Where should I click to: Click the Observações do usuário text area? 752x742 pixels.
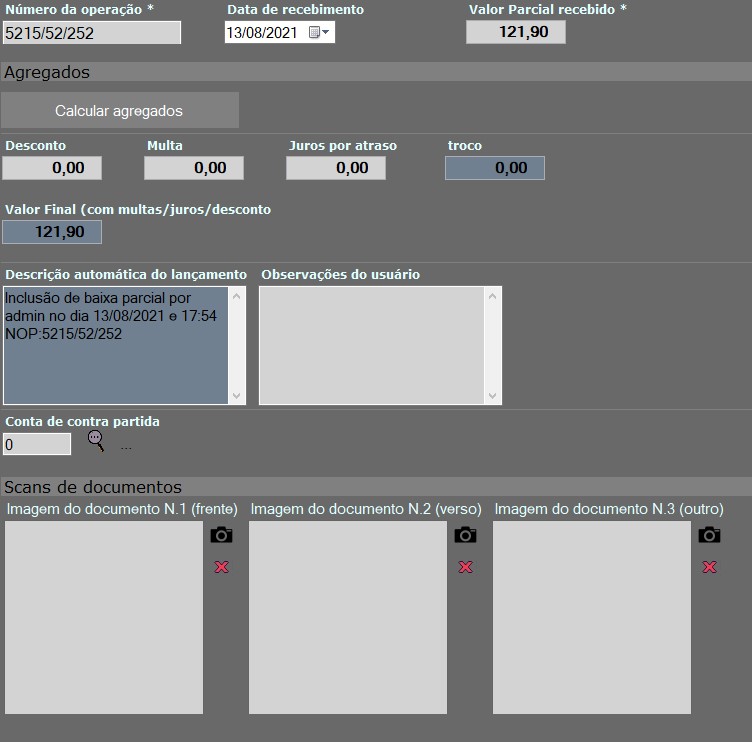point(371,345)
